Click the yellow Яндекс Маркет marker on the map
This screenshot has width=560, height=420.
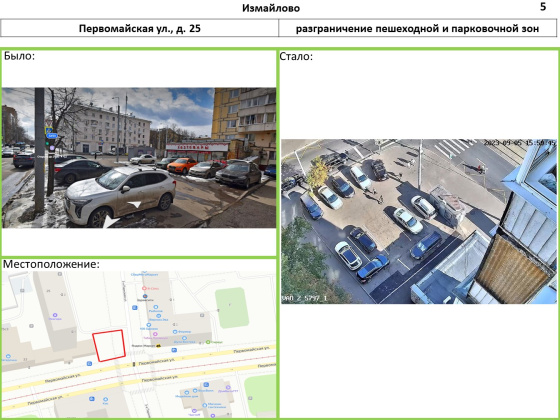click(x=158, y=346)
